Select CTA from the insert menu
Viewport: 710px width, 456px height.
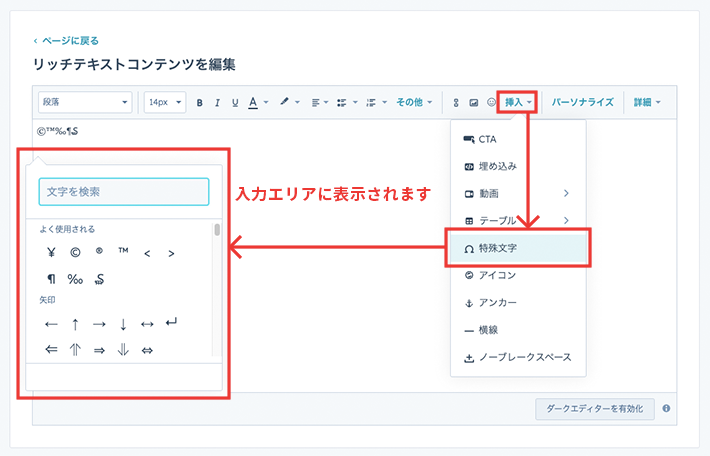point(518,139)
